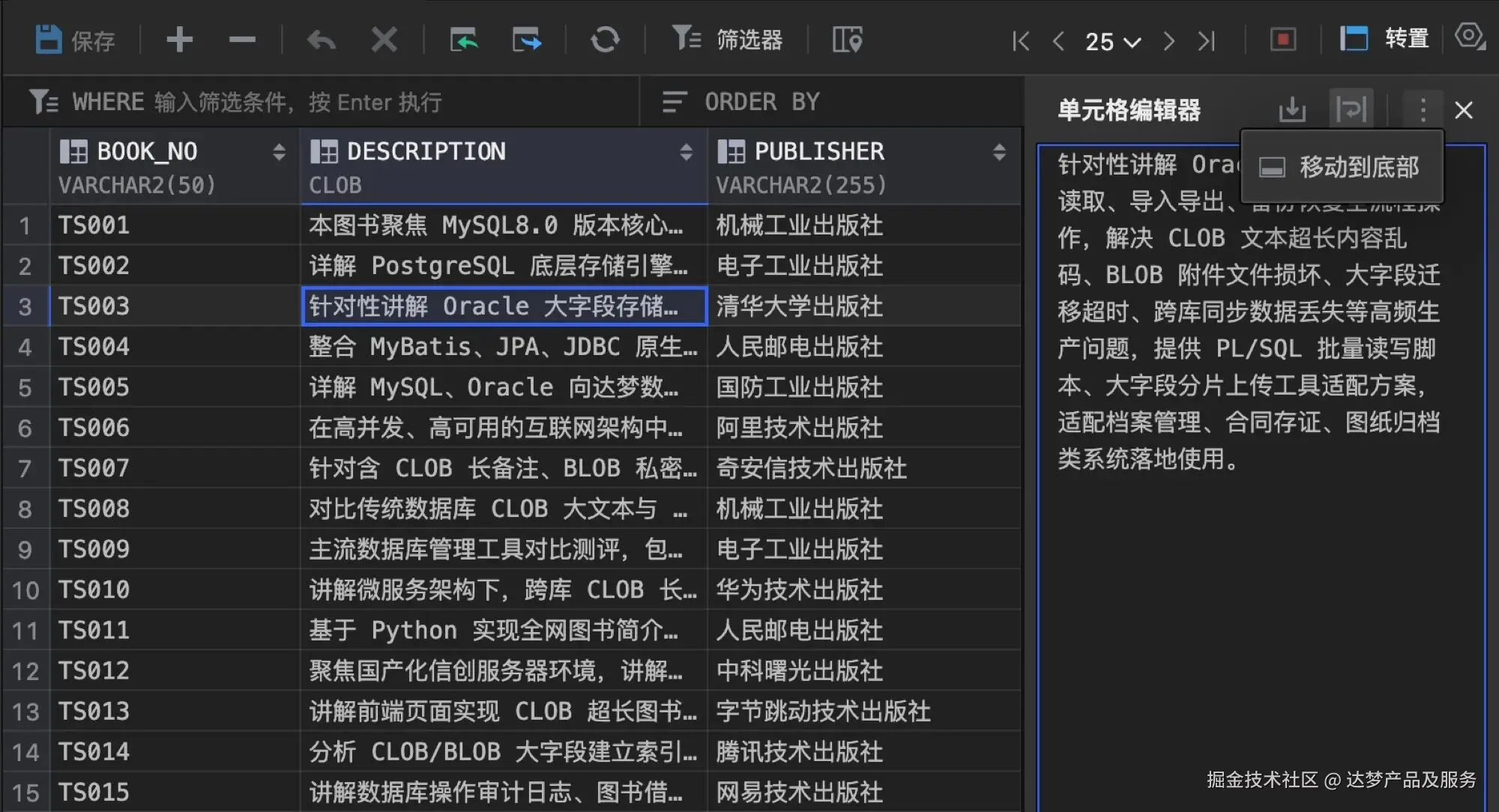Add a new row with the plus icon
This screenshot has width=1499, height=812.
tap(179, 39)
